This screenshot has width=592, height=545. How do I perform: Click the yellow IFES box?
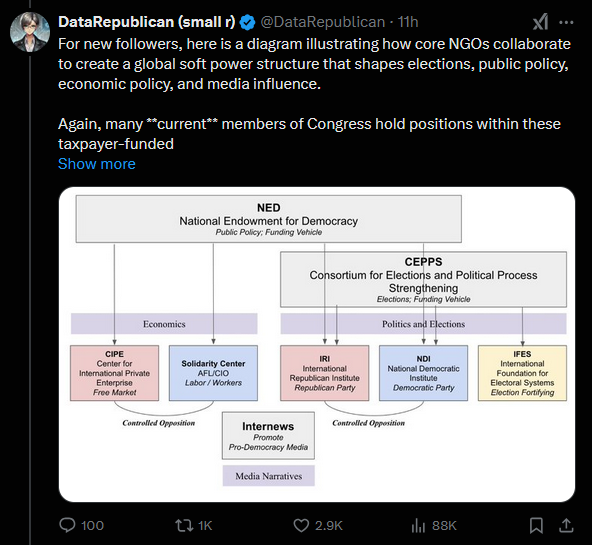point(522,373)
